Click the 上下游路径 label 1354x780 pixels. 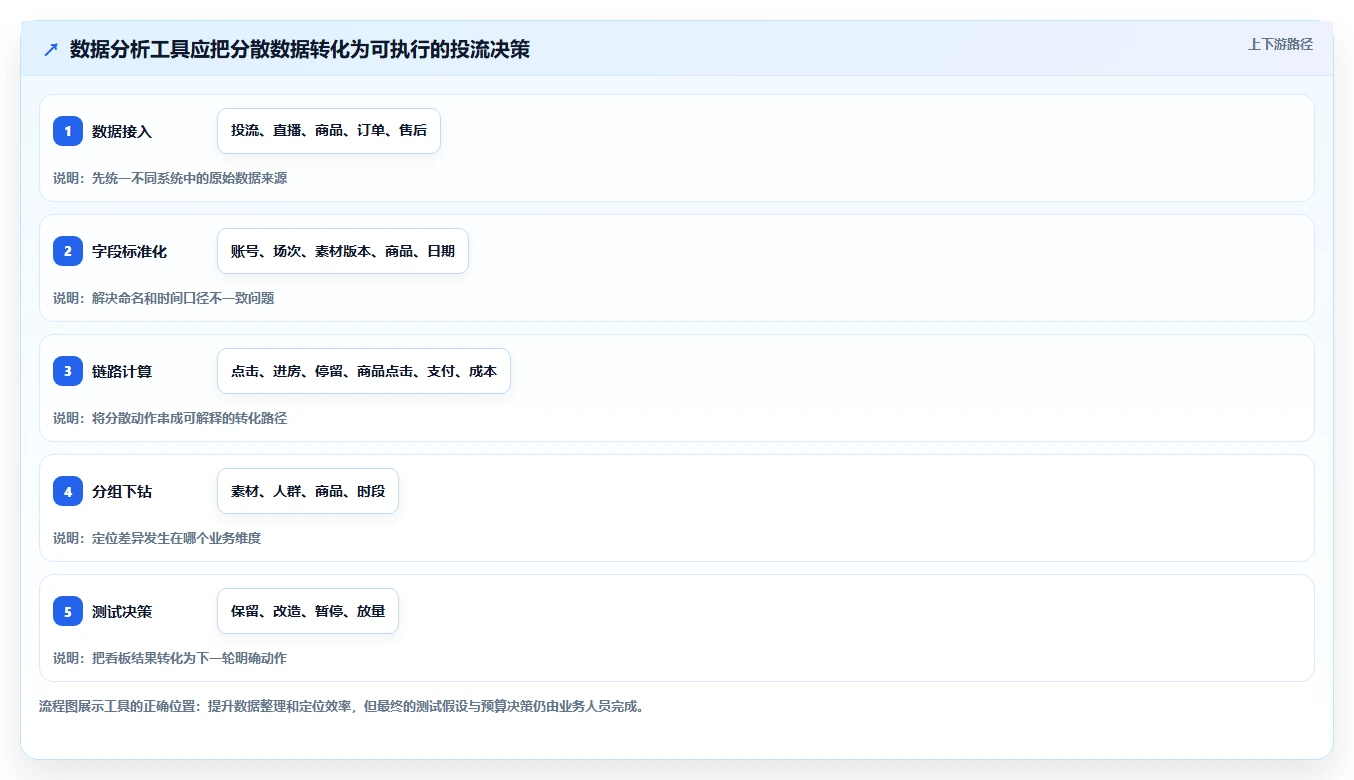[1280, 44]
